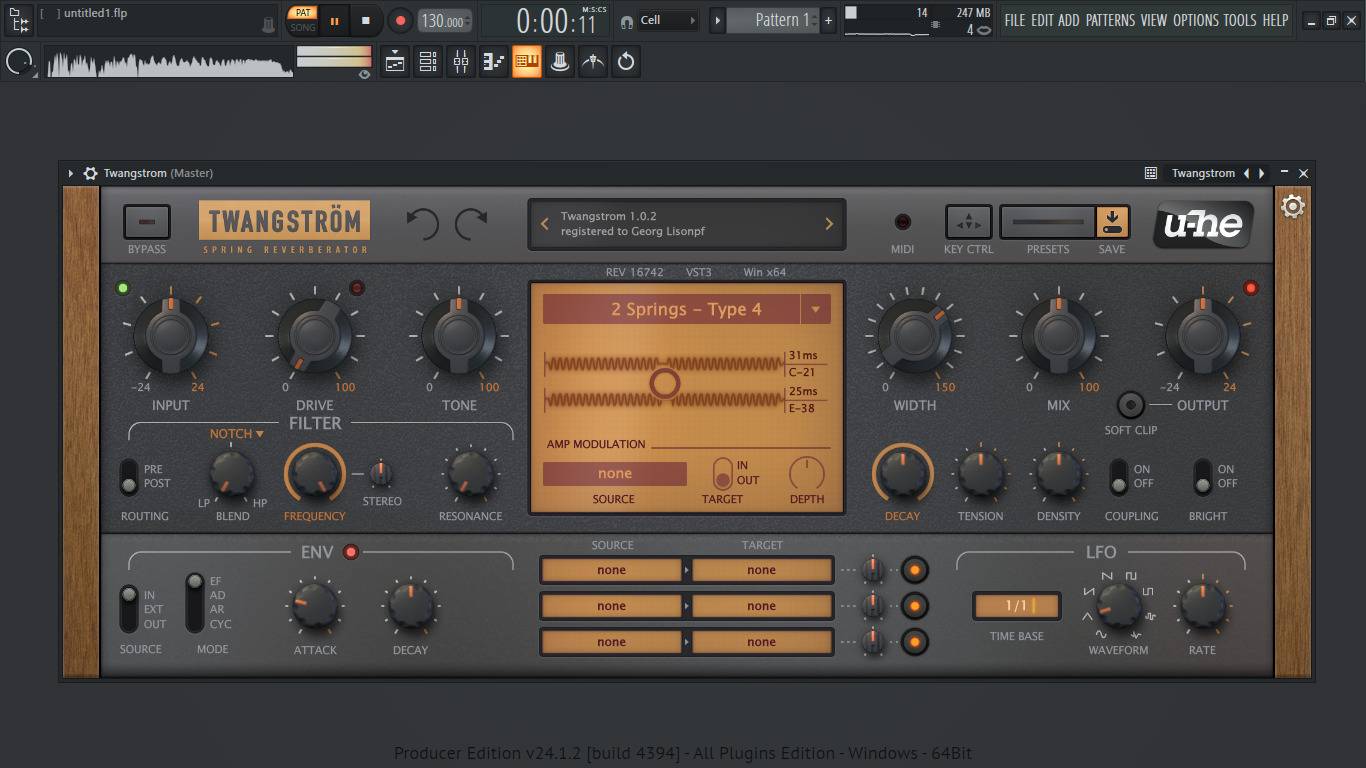Viewport: 1366px width, 768px height.
Task: Open the EDIT menu
Action: coord(1043,20)
